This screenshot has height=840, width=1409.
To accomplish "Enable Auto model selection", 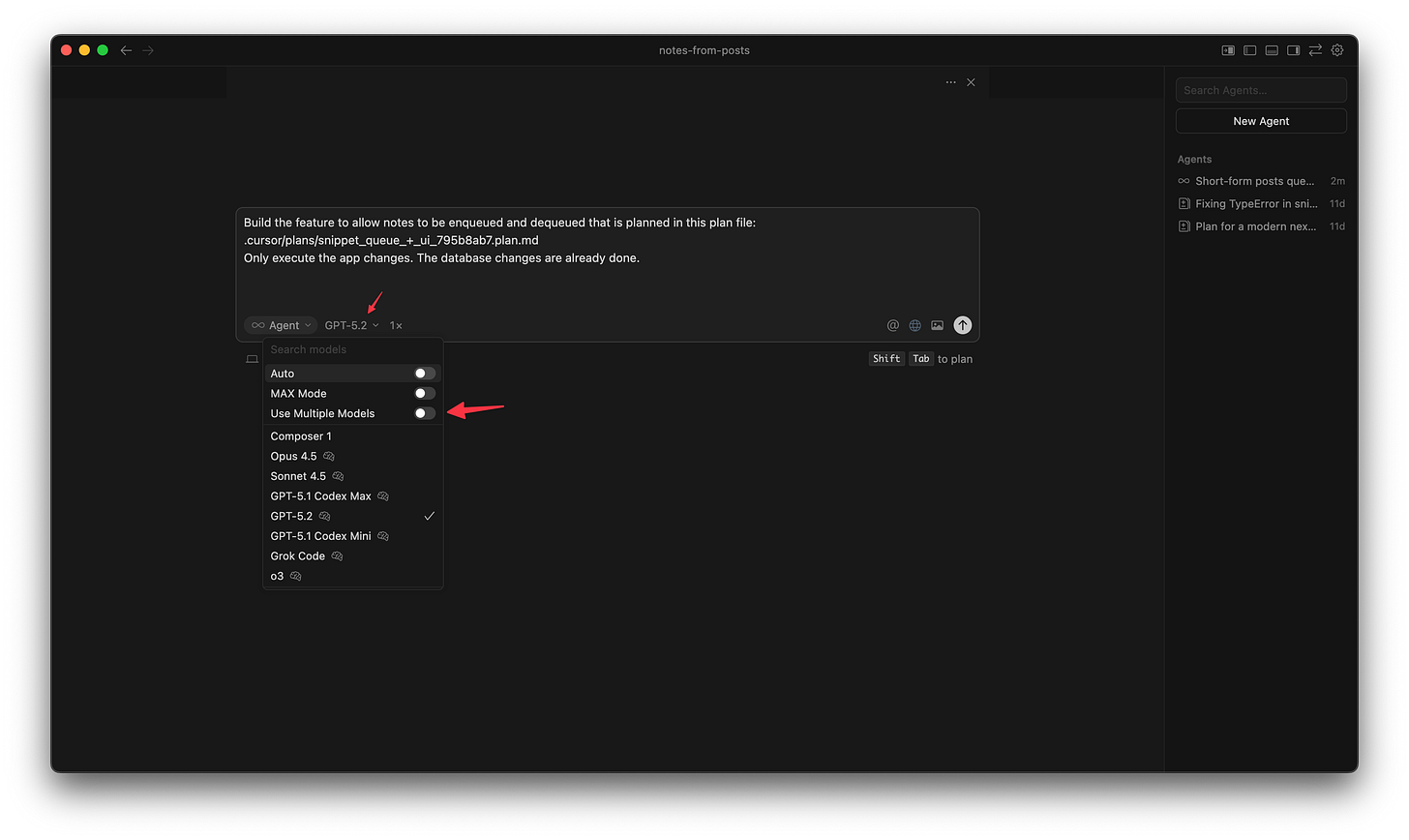I will point(423,373).
